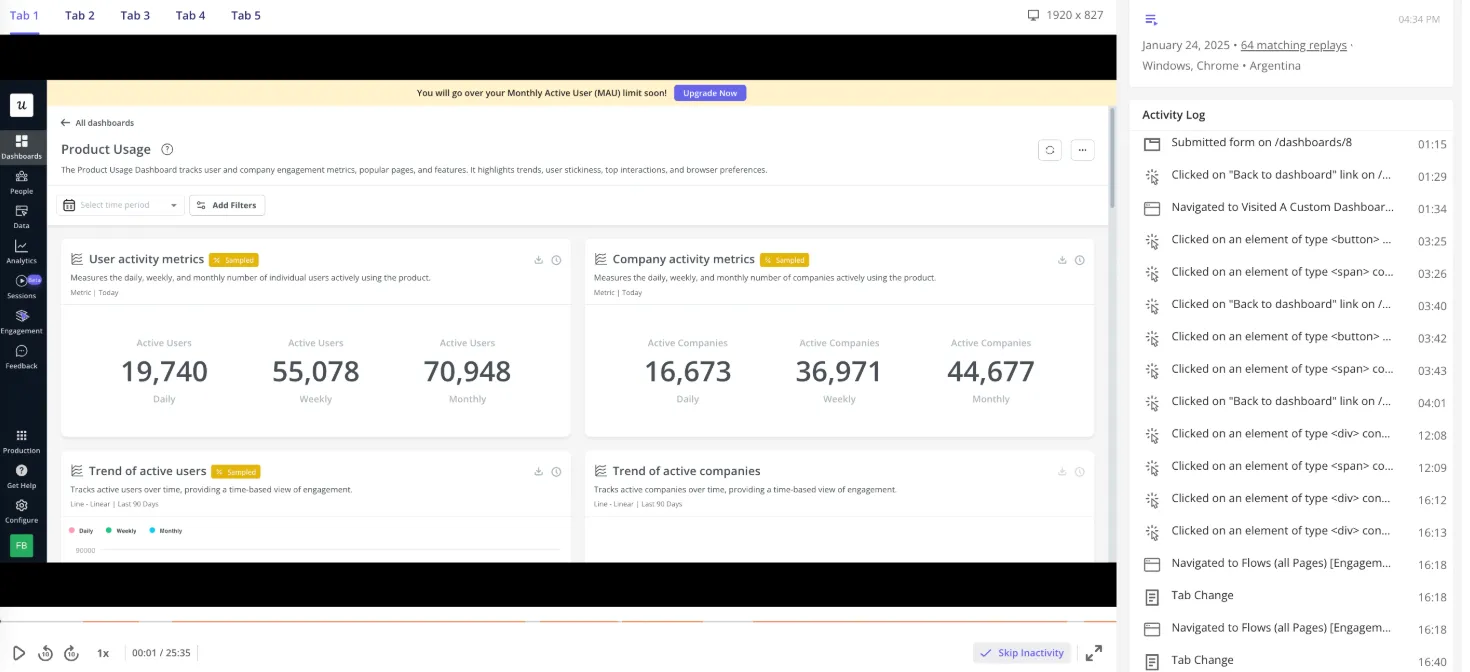The image size is (1470, 672).
Task: Open the Feedback sidebar item
Action: pos(21,357)
